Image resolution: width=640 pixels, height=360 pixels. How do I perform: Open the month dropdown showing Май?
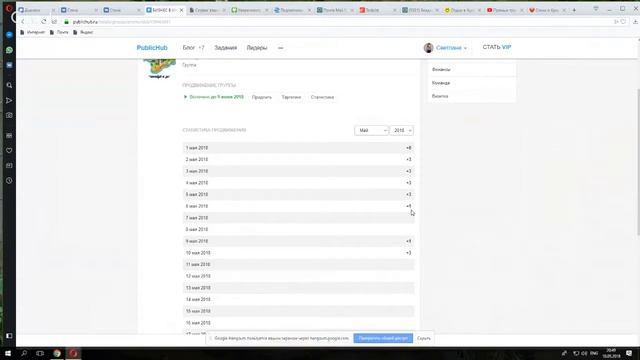tap(371, 130)
